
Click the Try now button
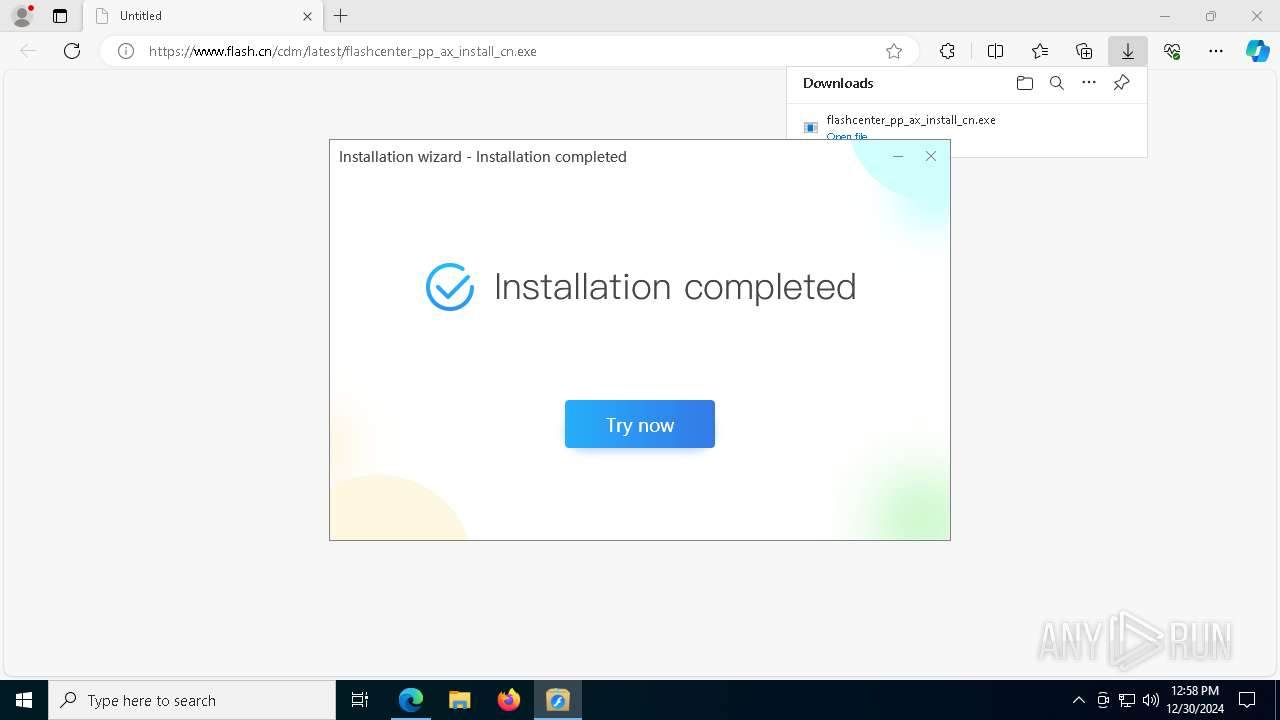click(640, 424)
